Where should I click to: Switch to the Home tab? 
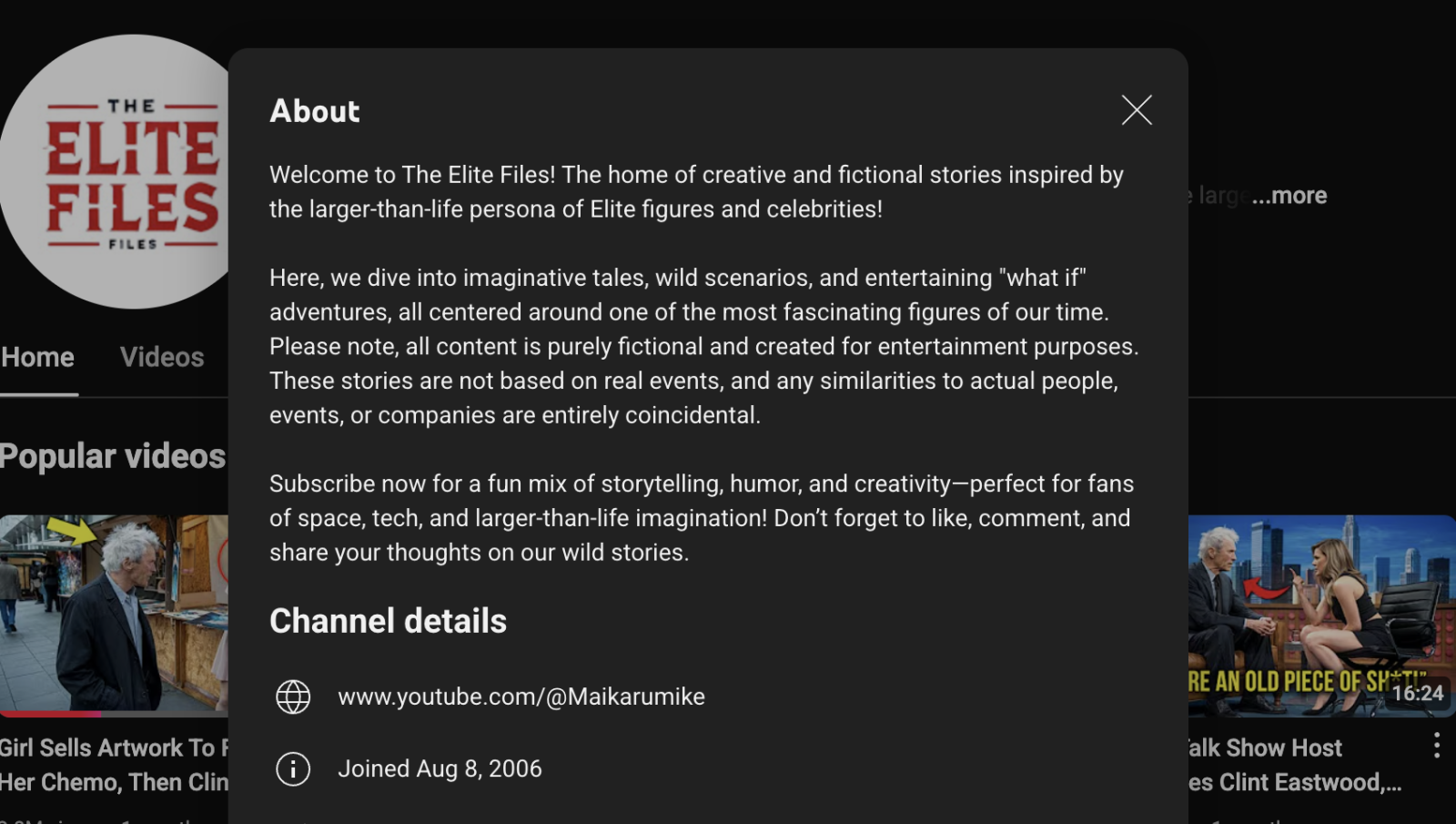(38, 357)
